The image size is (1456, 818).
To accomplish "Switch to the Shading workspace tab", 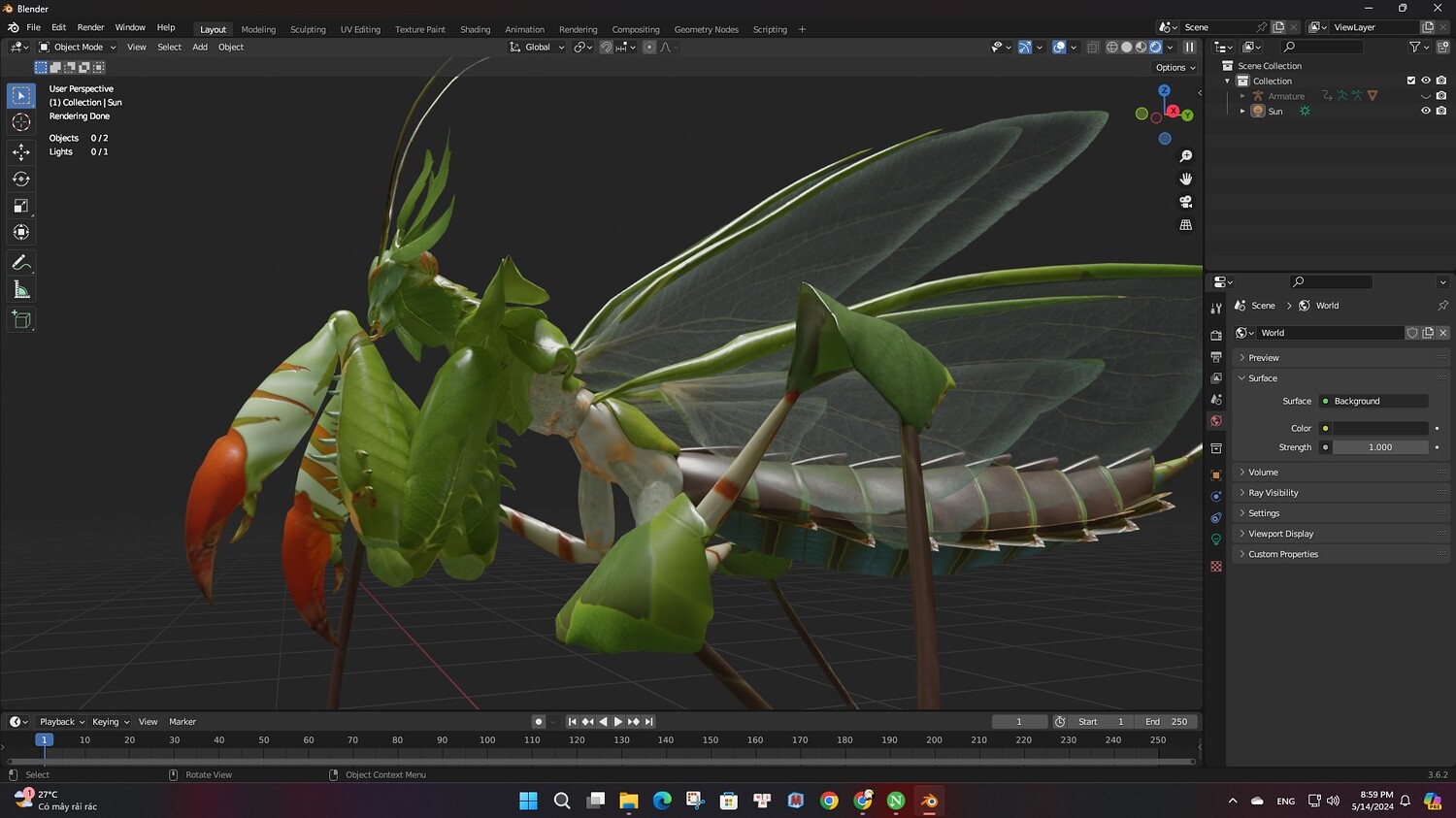I will (x=475, y=29).
